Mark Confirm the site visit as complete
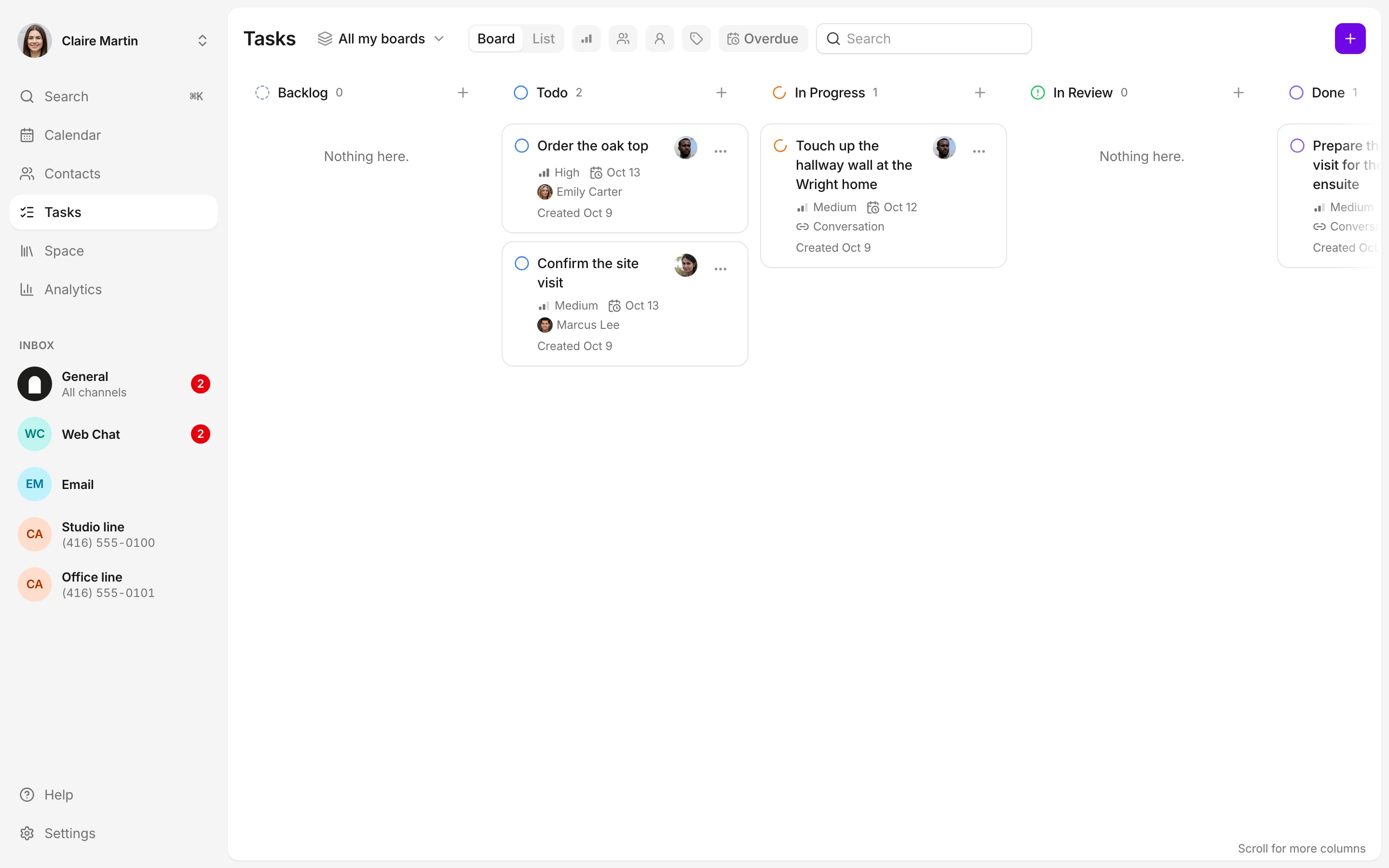This screenshot has height=868, width=1389. coord(521,263)
